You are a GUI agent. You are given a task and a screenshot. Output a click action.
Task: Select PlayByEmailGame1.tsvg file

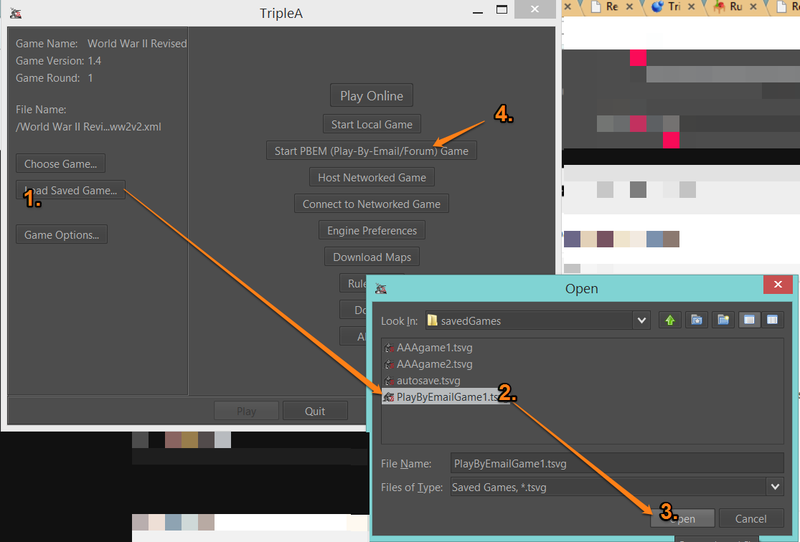445,397
